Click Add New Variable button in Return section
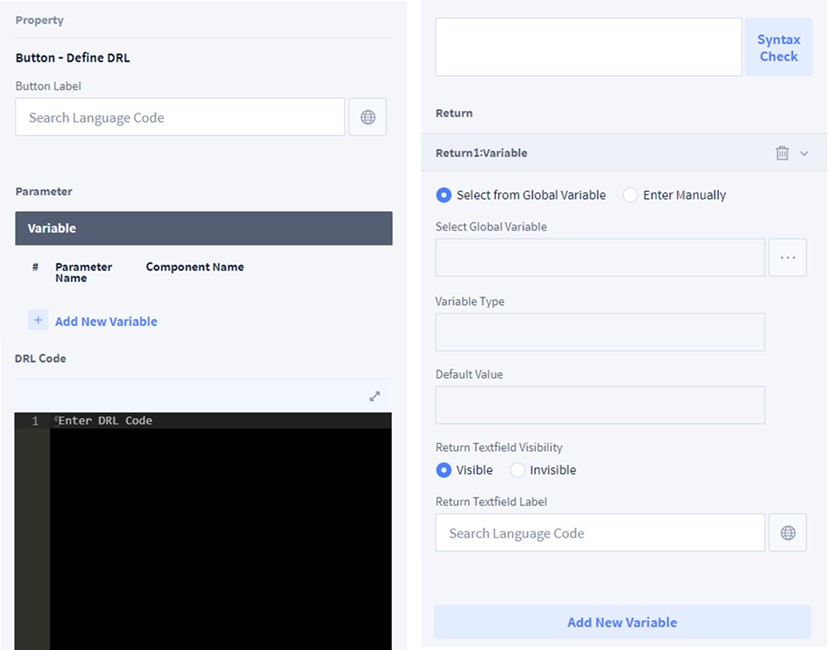Image resolution: width=828 pixels, height=650 pixels. tap(622, 622)
